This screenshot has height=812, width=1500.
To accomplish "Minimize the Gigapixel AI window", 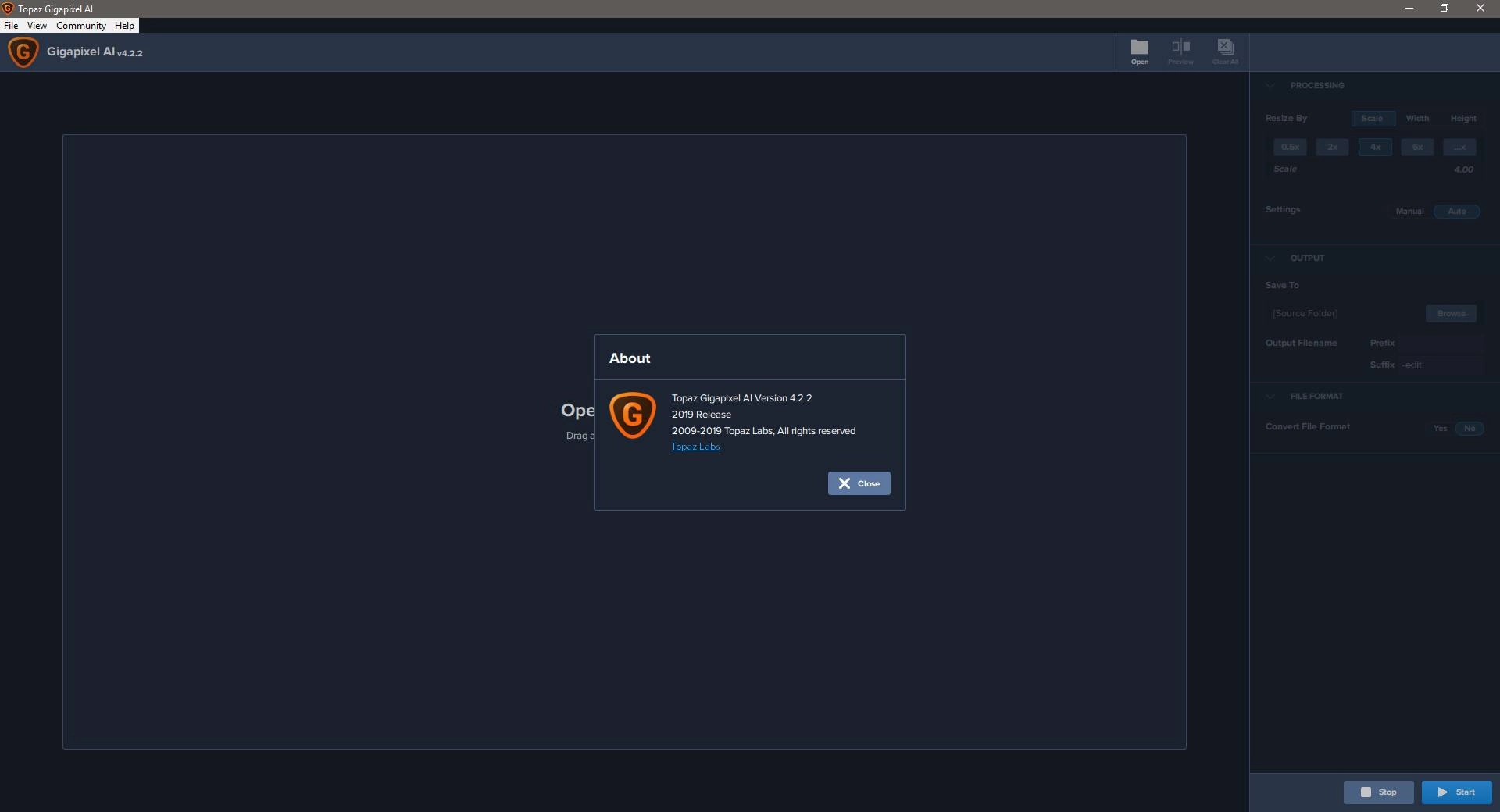I will click(1409, 9).
